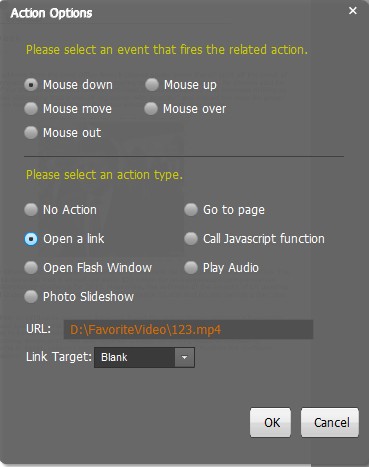Click the Blank link target combo box
Viewport: 369px width, 467px height.
pos(144,357)
